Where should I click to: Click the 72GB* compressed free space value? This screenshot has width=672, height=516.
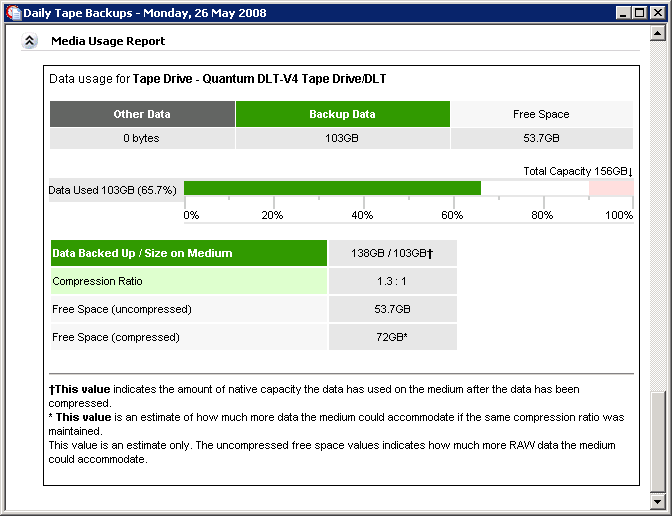[392, 337]
